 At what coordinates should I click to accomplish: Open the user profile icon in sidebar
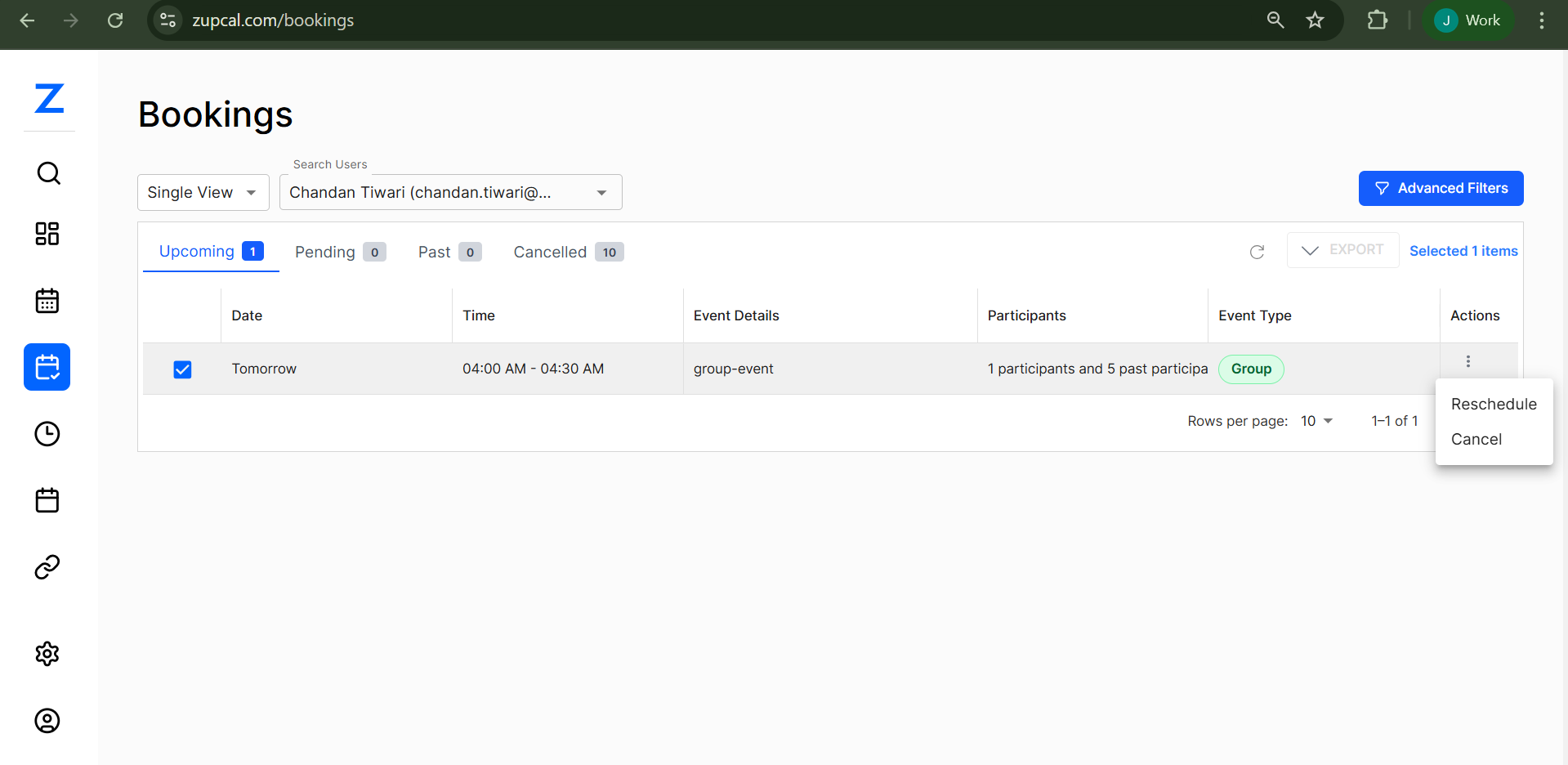point(47,721)
